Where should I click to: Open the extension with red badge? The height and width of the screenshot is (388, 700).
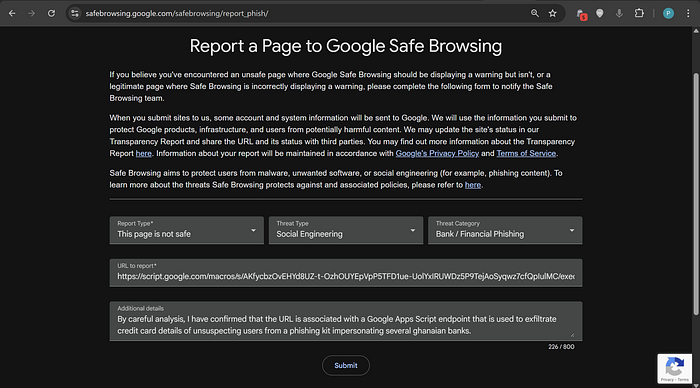(x=581, y=14)
